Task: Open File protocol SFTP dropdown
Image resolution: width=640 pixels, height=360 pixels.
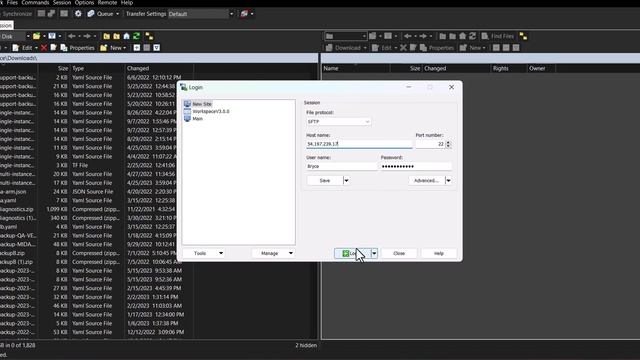Action: point(339,122)
